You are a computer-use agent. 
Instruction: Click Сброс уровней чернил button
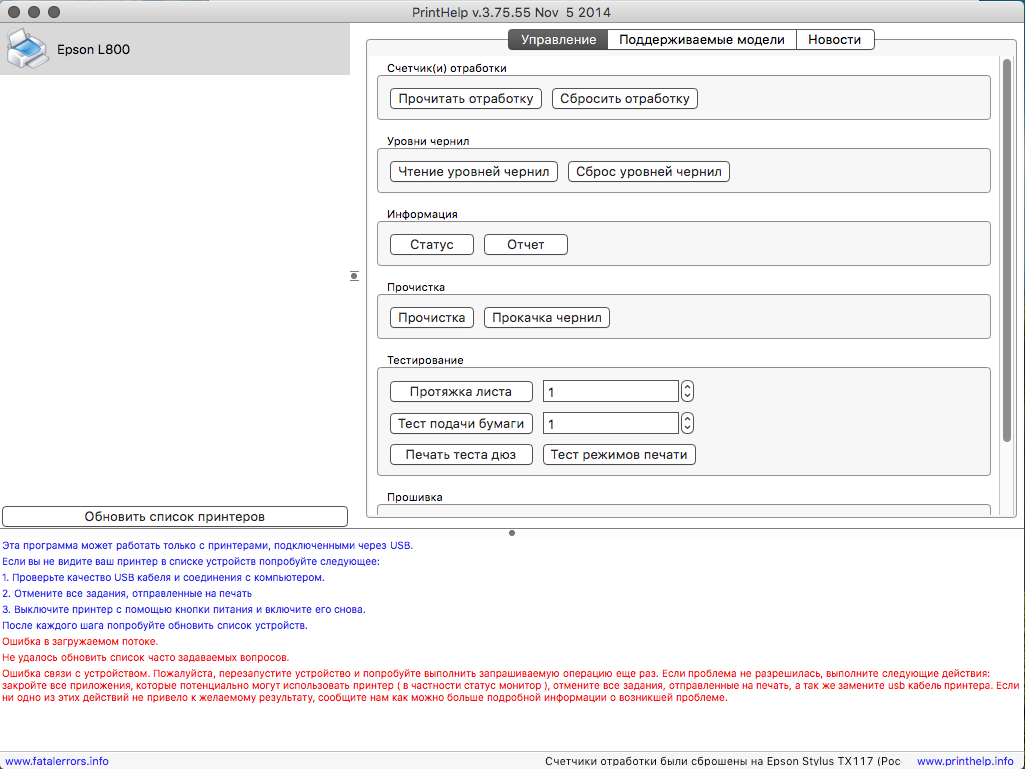click(x=648, y=172)
